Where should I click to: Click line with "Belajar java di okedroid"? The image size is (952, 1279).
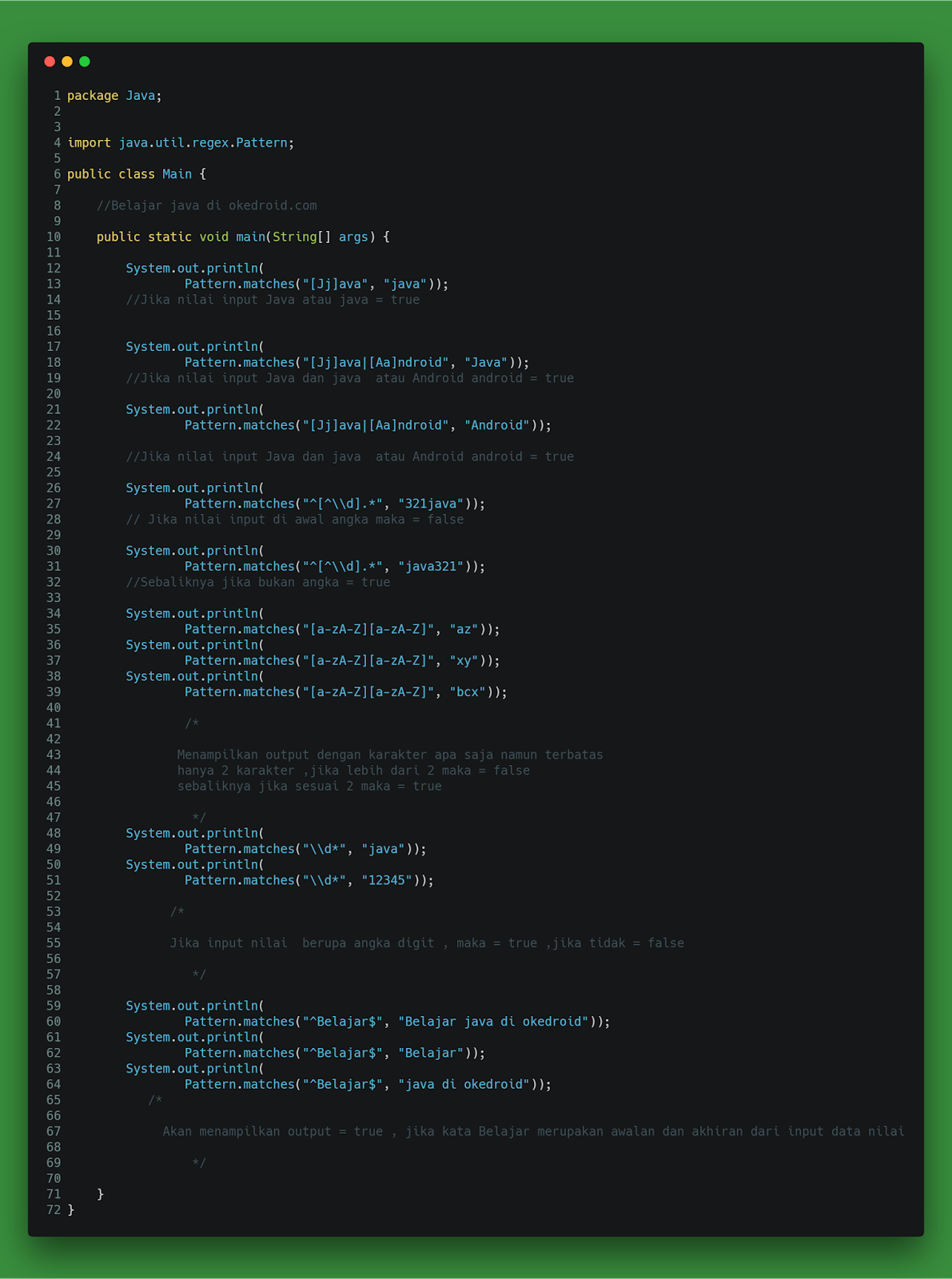click(397, 1022)
